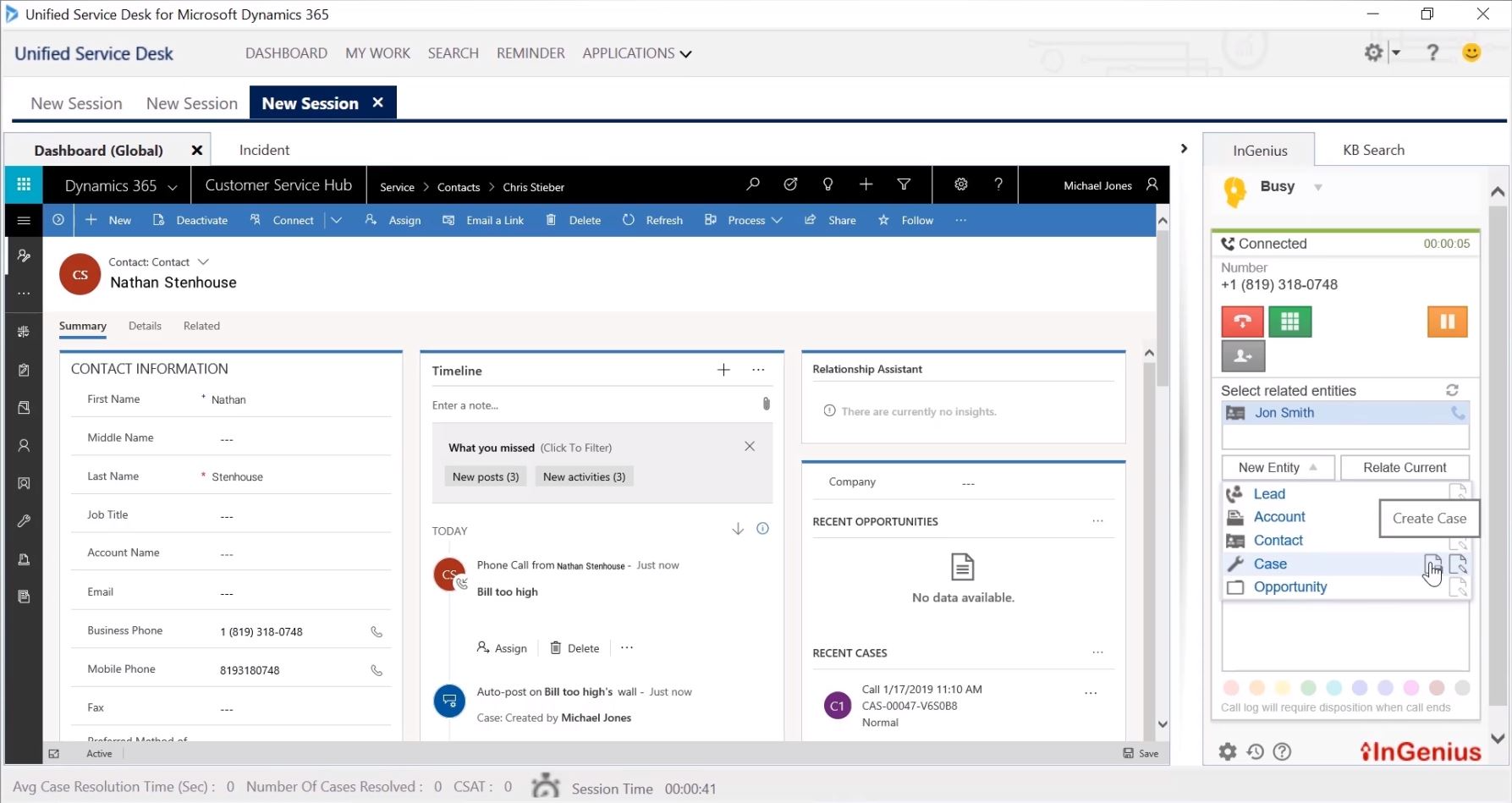Open the Connect split-button arrow
The width and height of the screenshot is (1512, 803).
[336, 220]
